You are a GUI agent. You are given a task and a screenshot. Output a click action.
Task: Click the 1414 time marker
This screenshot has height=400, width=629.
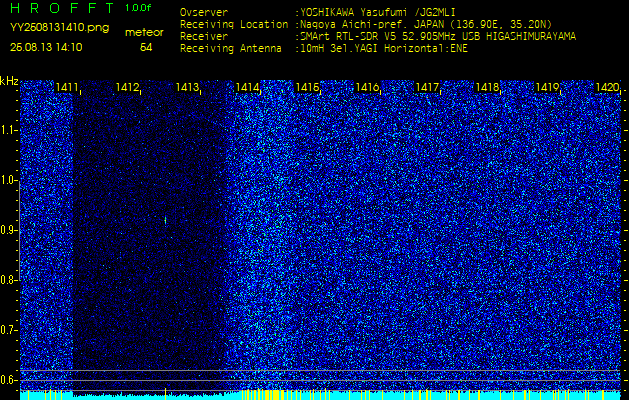coord(247,87)
